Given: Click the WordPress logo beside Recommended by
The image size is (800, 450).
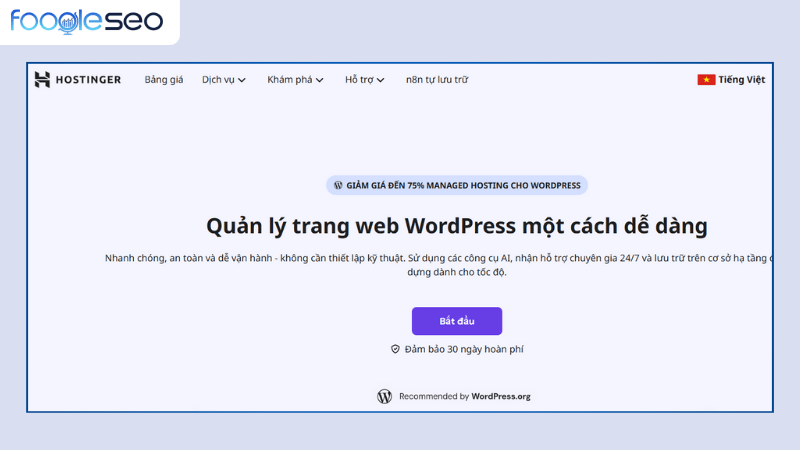Looking at the screenshot, I should (x=384, y=396).
